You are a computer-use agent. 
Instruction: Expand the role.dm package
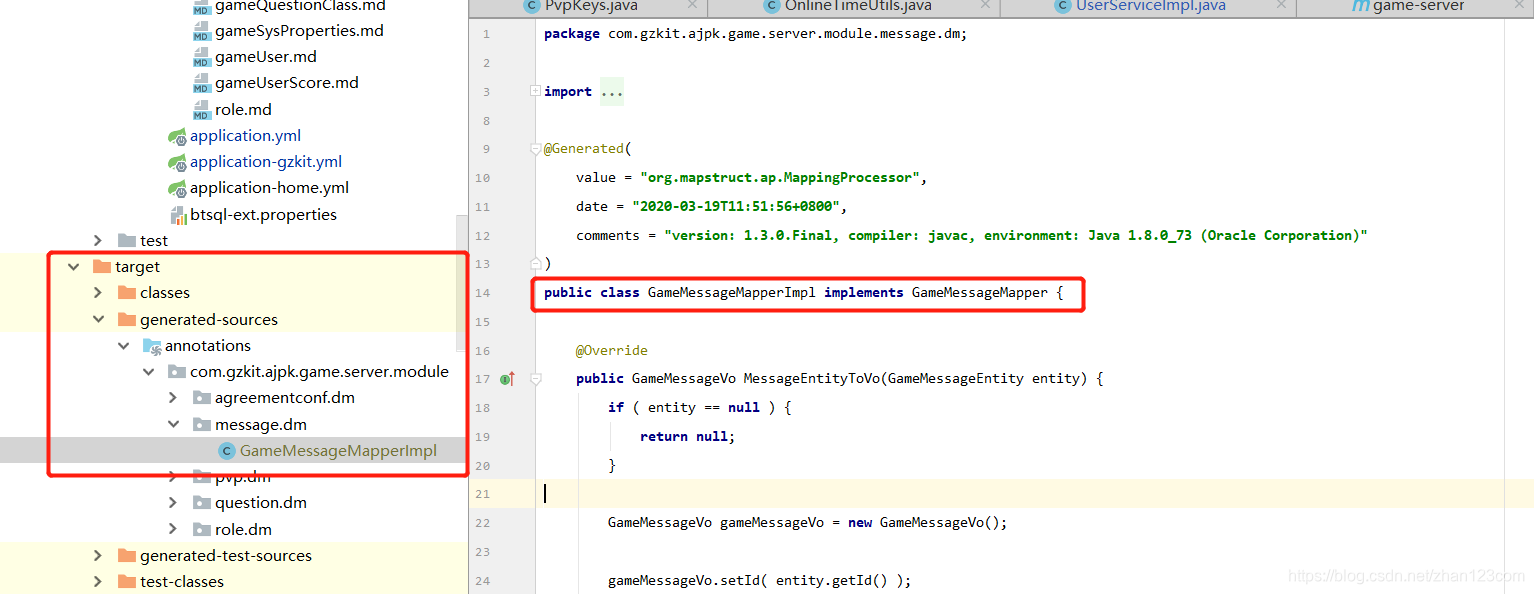coord(173,530)
